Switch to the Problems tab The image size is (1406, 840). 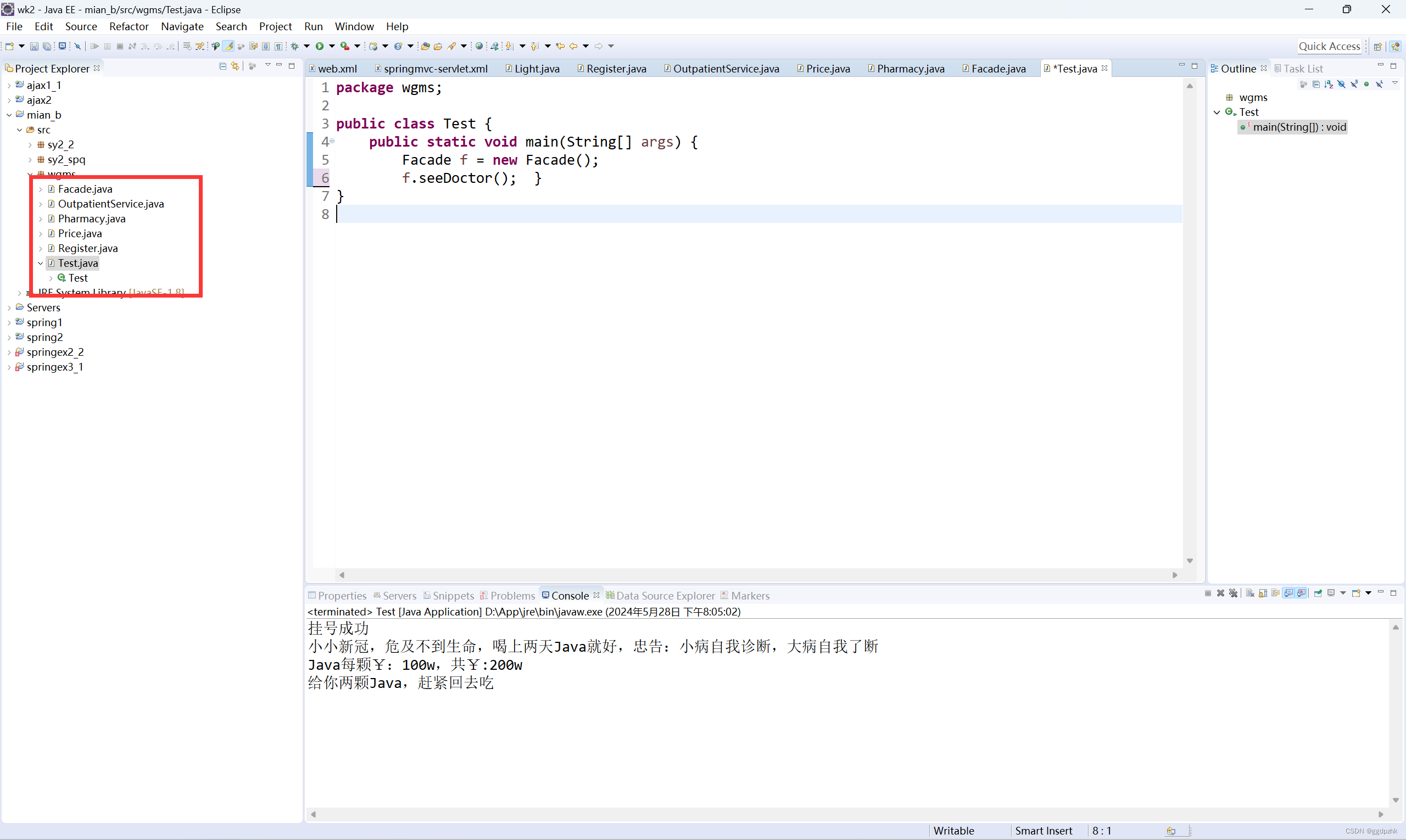[511, 595]
